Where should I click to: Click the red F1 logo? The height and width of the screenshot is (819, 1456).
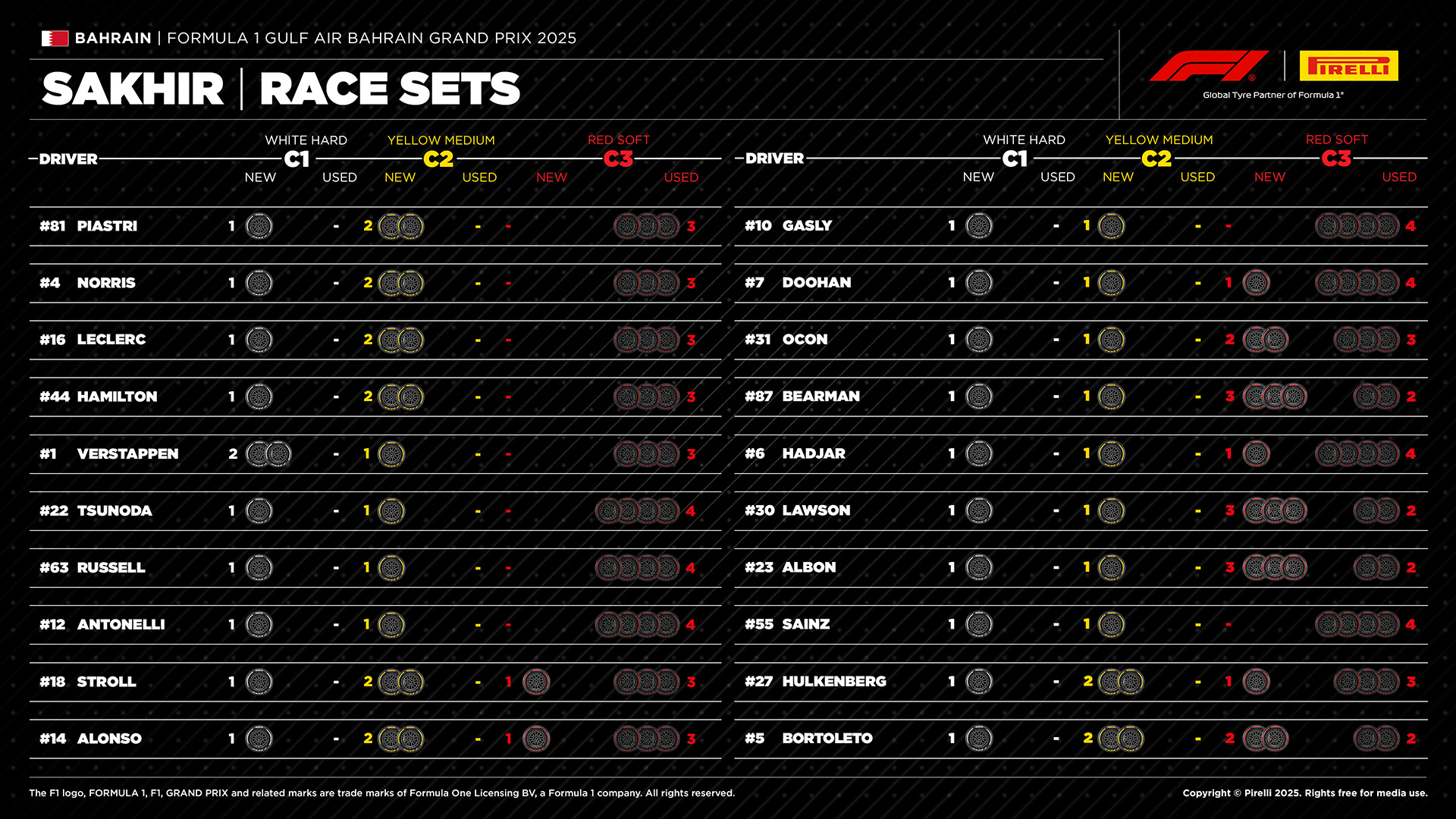click(1208, 66)
